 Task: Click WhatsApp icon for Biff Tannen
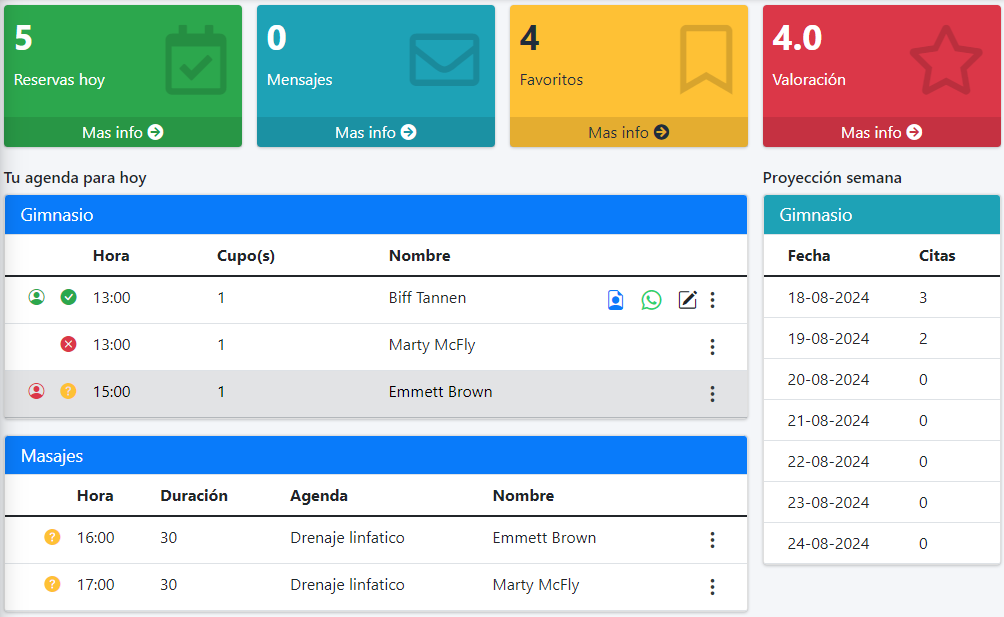[652, 300]
